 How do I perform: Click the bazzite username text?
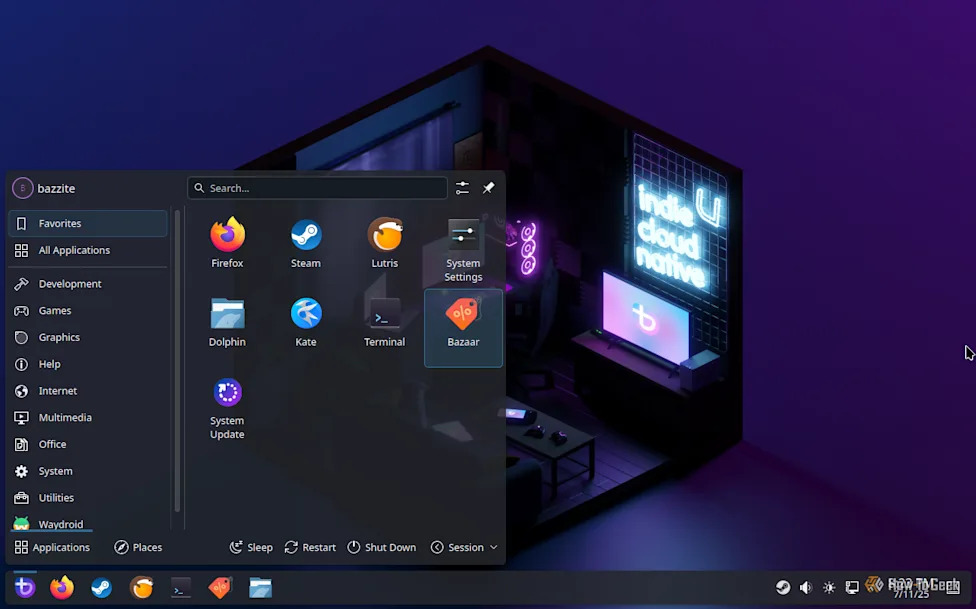click(x=56, y=188)
